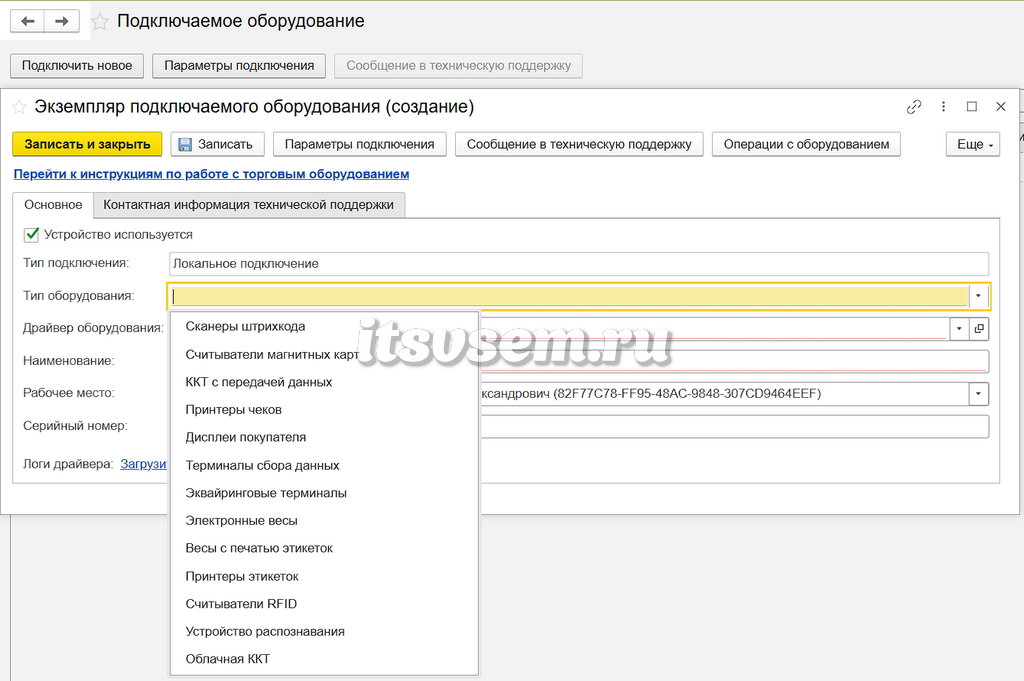Image resolution: width=1024 pixels, height=681 pixels.
Task: Expand the Рабочее место dropdown arrow
Action: [978, 394]
